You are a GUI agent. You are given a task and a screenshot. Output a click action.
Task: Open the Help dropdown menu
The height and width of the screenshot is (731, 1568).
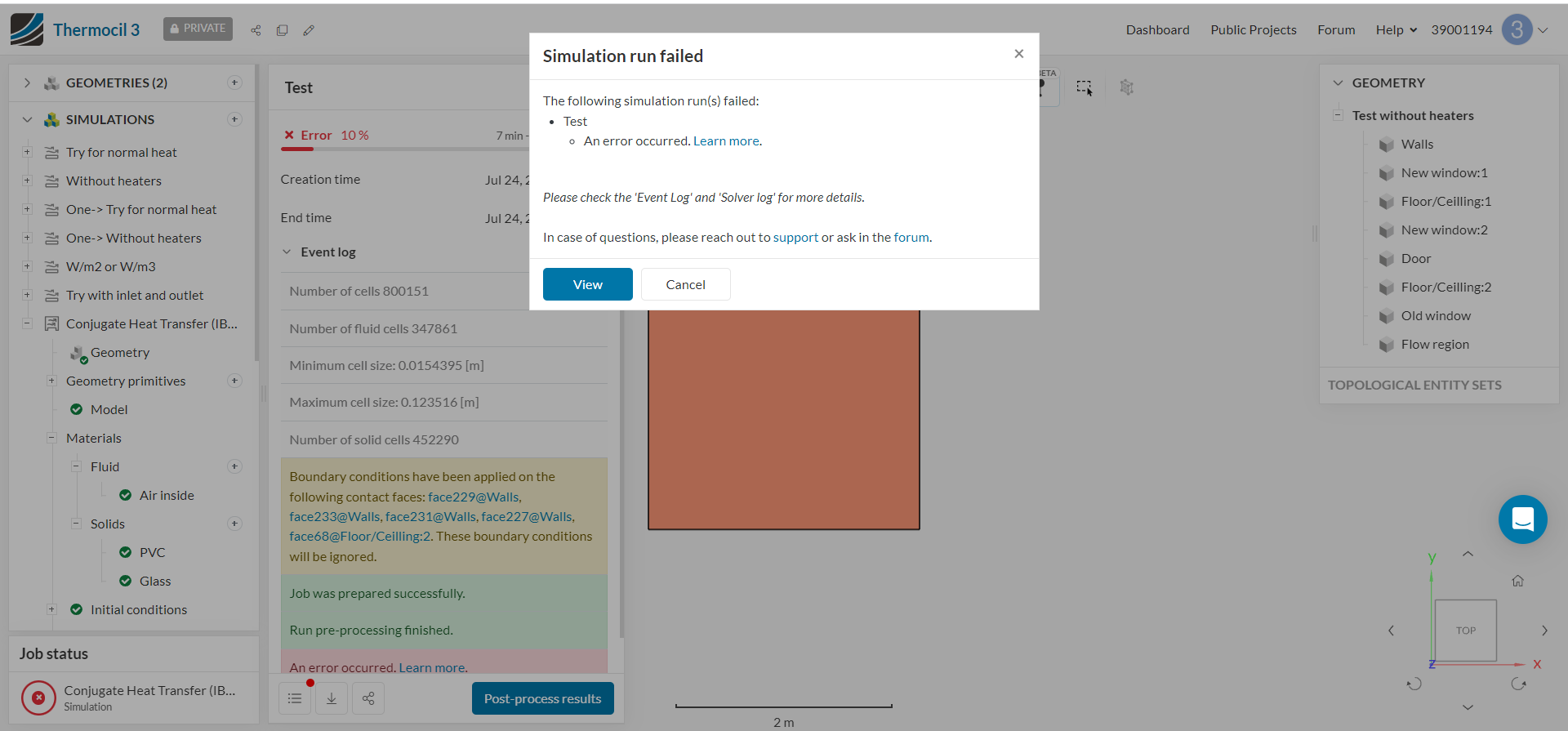click(x=1396, y=30)
